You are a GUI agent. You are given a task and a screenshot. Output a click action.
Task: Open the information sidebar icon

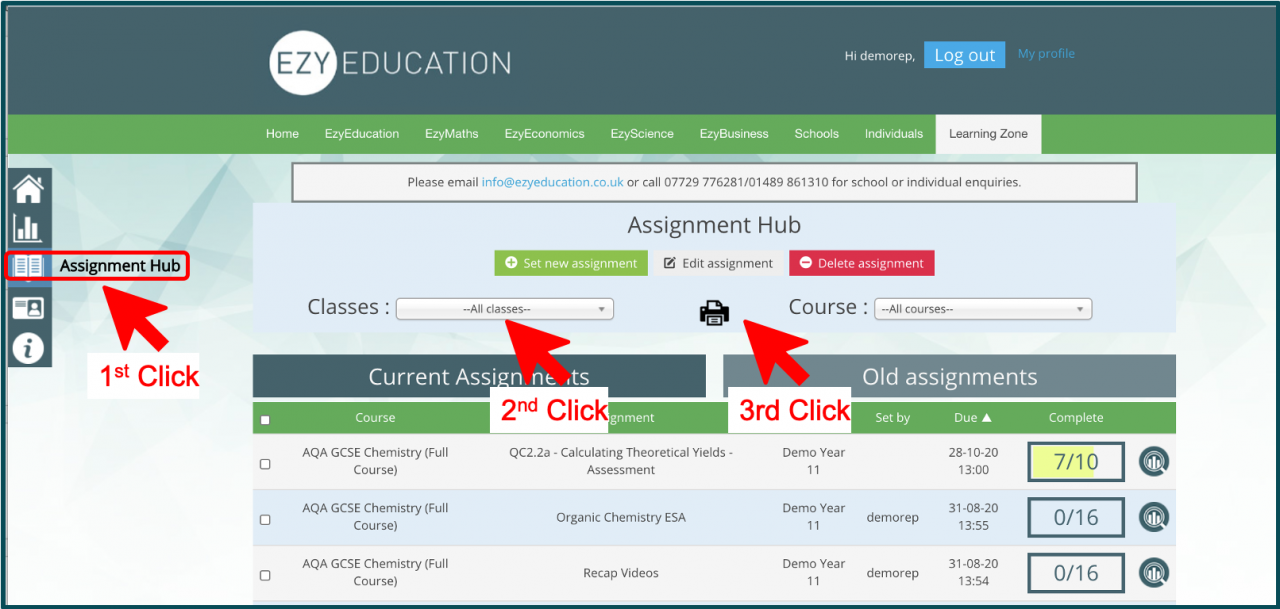pos(28,347)
